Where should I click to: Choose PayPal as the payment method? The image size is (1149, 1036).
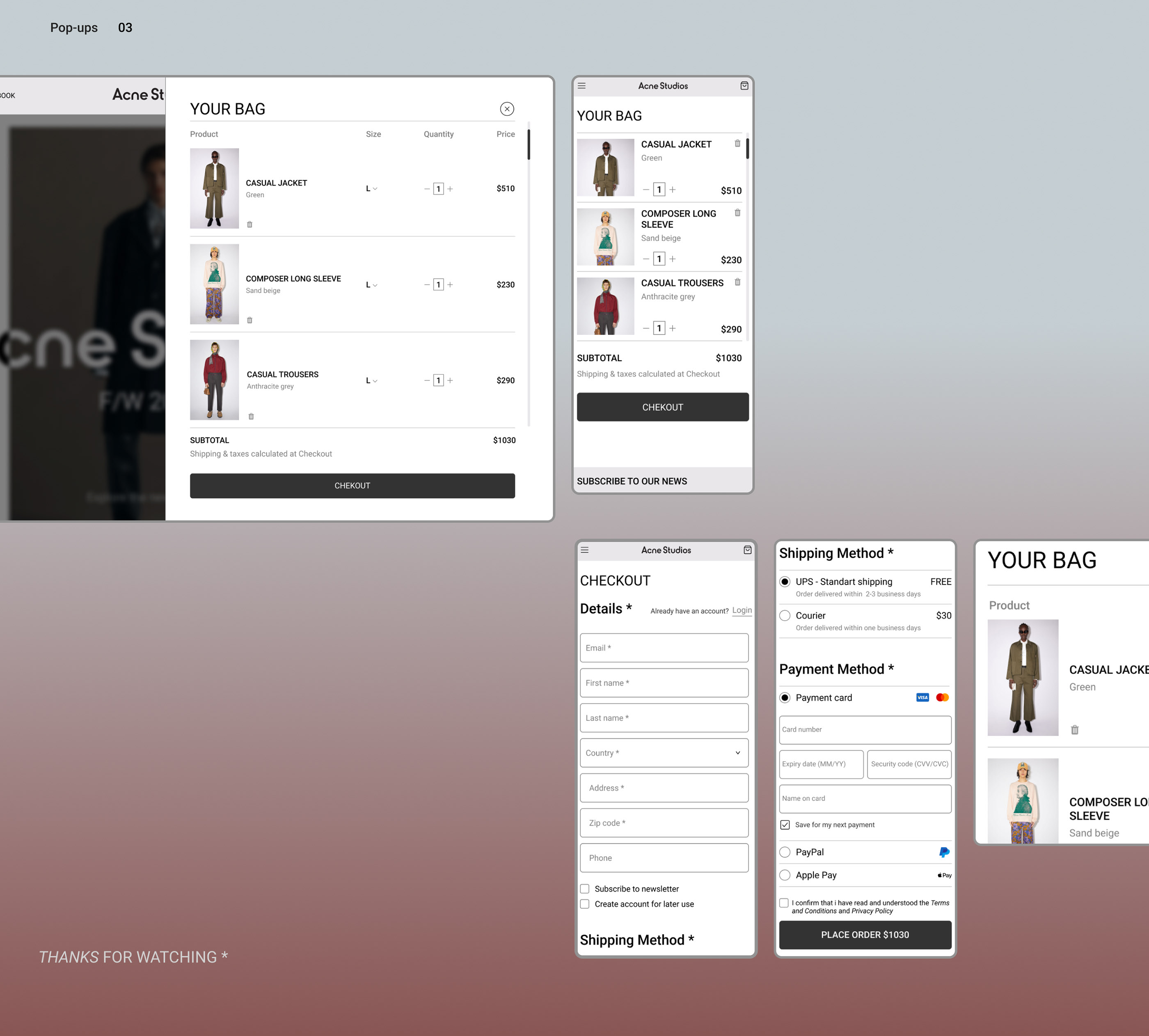[x=785, y=852]
